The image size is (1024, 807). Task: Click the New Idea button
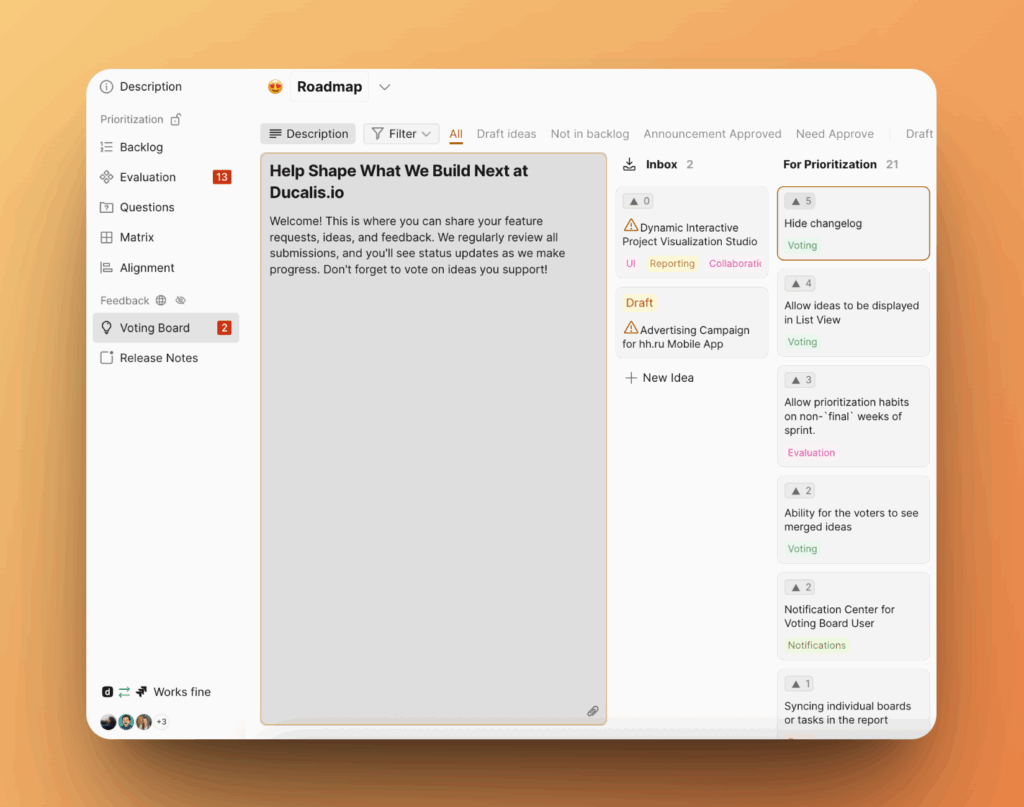coord(659,378)
